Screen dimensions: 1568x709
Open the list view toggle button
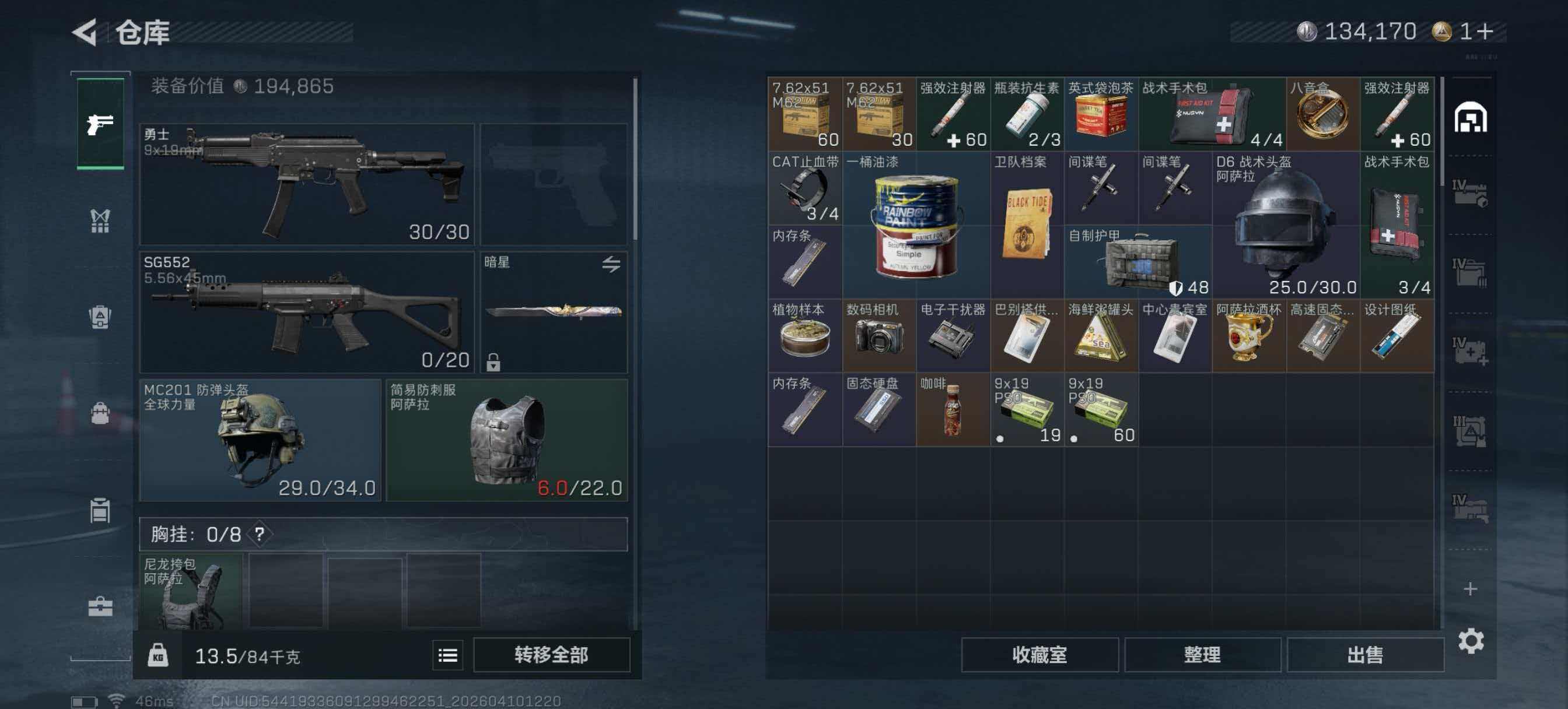[x=448, y=655]
